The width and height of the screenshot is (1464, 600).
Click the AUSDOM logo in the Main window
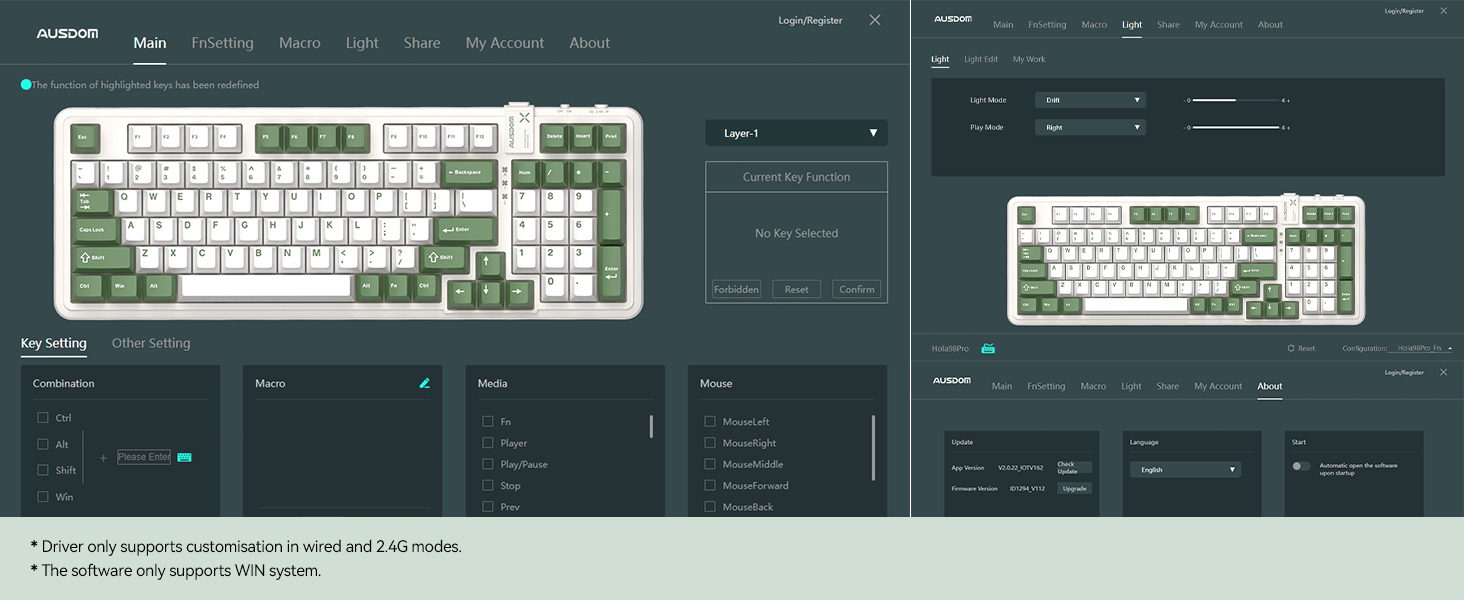point(66,33)
